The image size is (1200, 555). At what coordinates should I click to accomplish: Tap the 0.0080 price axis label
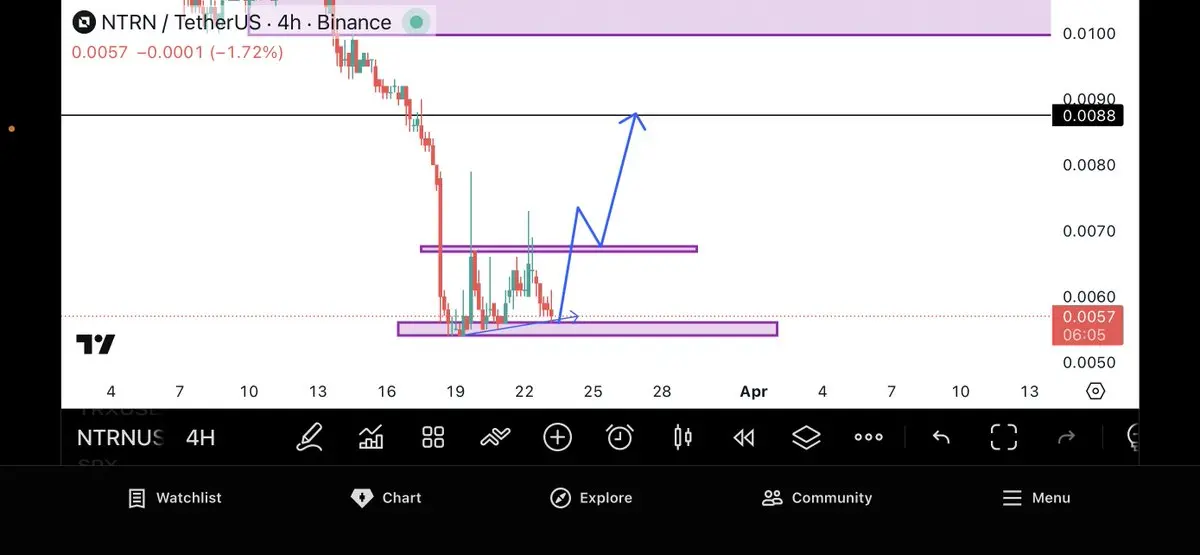pos(1088,165)
